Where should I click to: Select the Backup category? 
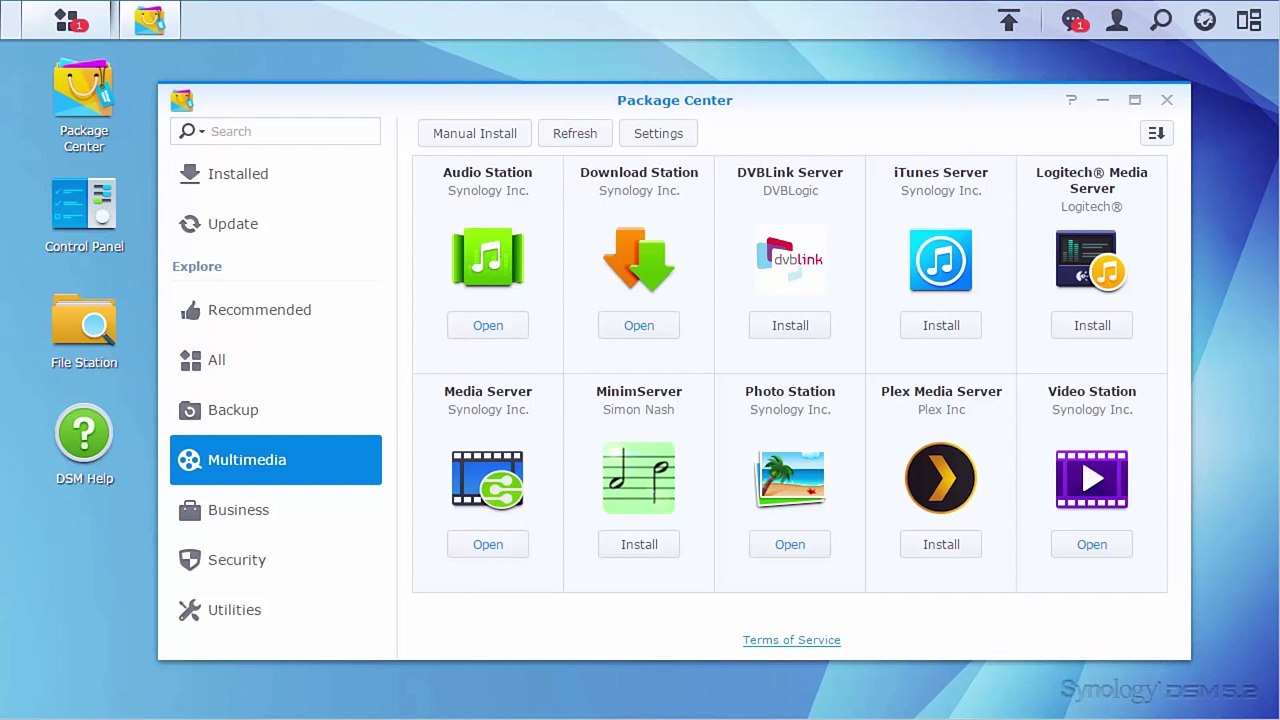[276, 410]
